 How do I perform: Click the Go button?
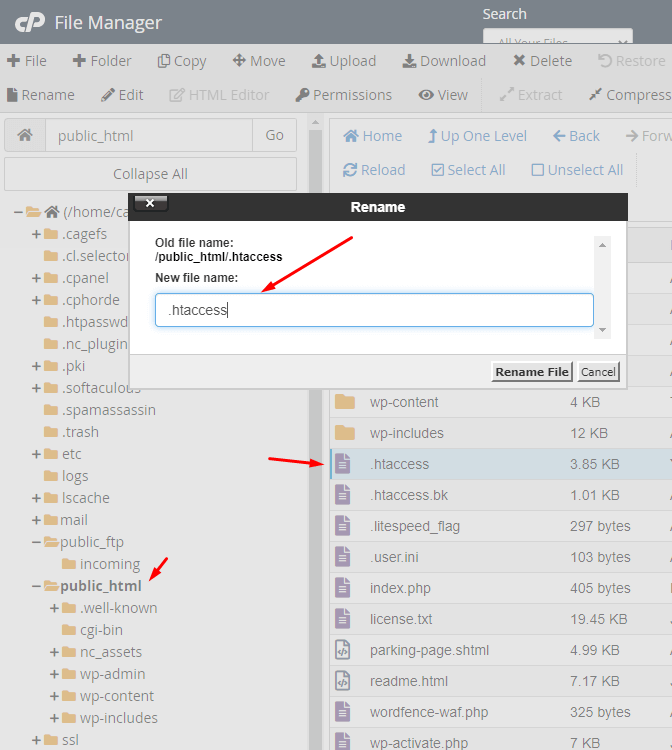[x=275, y=135]
